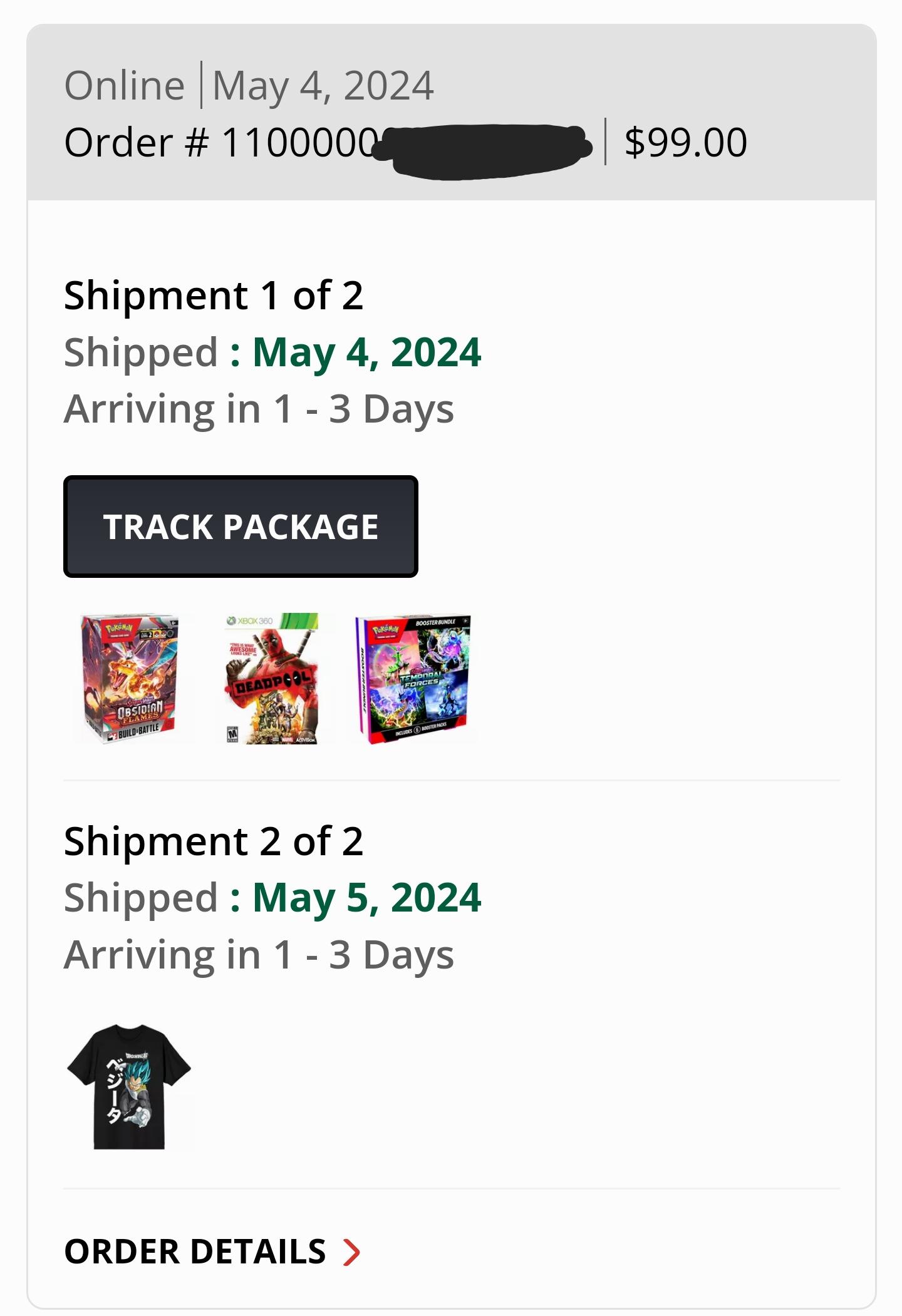This screenshot has width=902, height=1316.
Task: Select the Shipment 2 of 2 heading
Action: (x=214, y=841)
